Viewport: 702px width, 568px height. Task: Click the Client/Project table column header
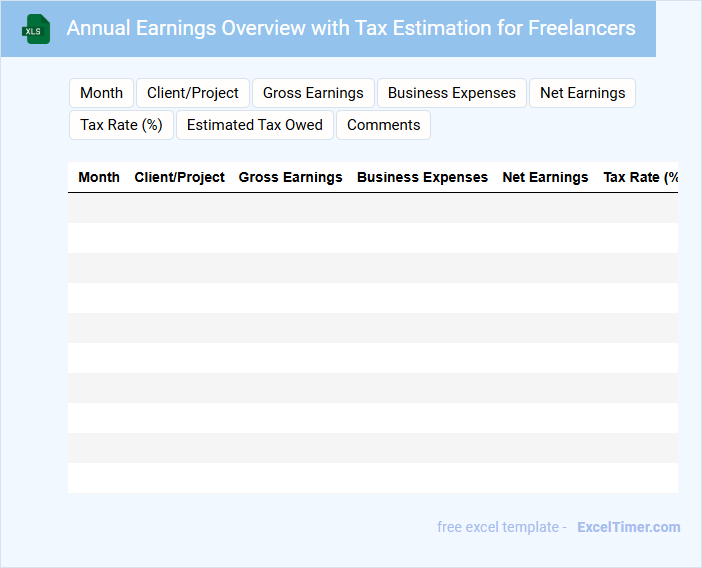[179, 177]
